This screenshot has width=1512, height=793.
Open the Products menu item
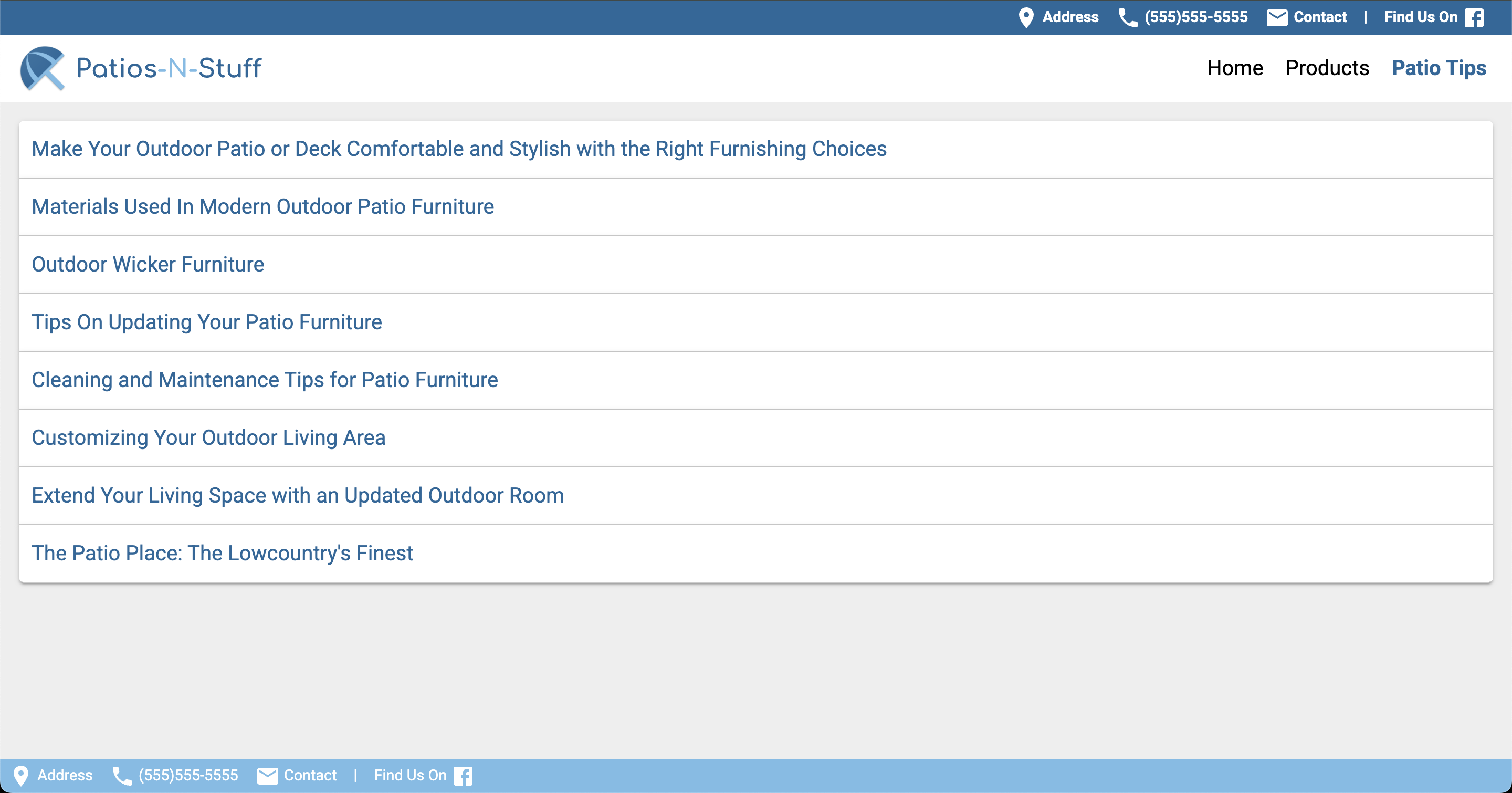[x=1327, y=68]
